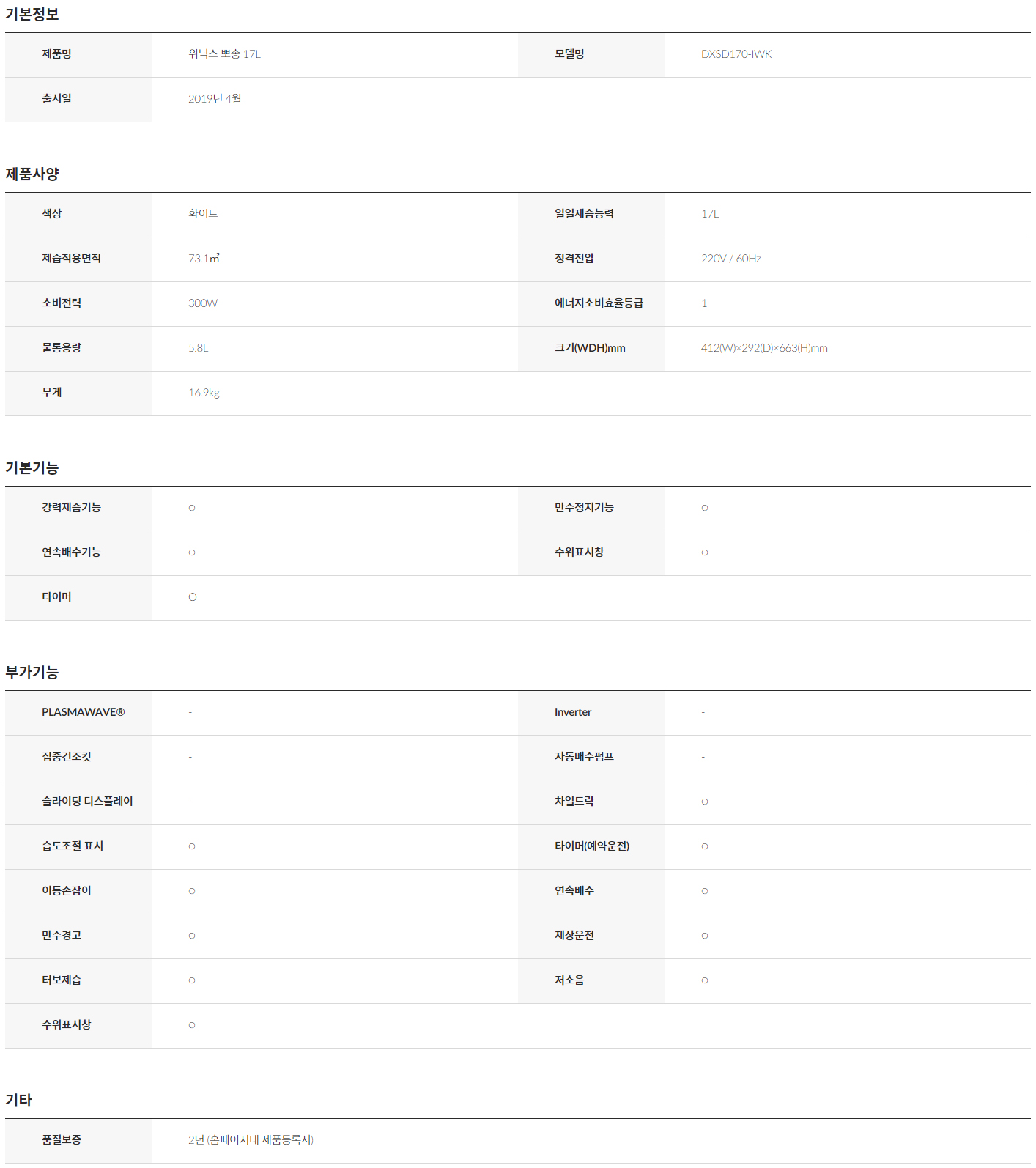Click the rated voltage 220V / 60Hz
The width and height of the screenshot is (1036, 1168).
[730, 259]
